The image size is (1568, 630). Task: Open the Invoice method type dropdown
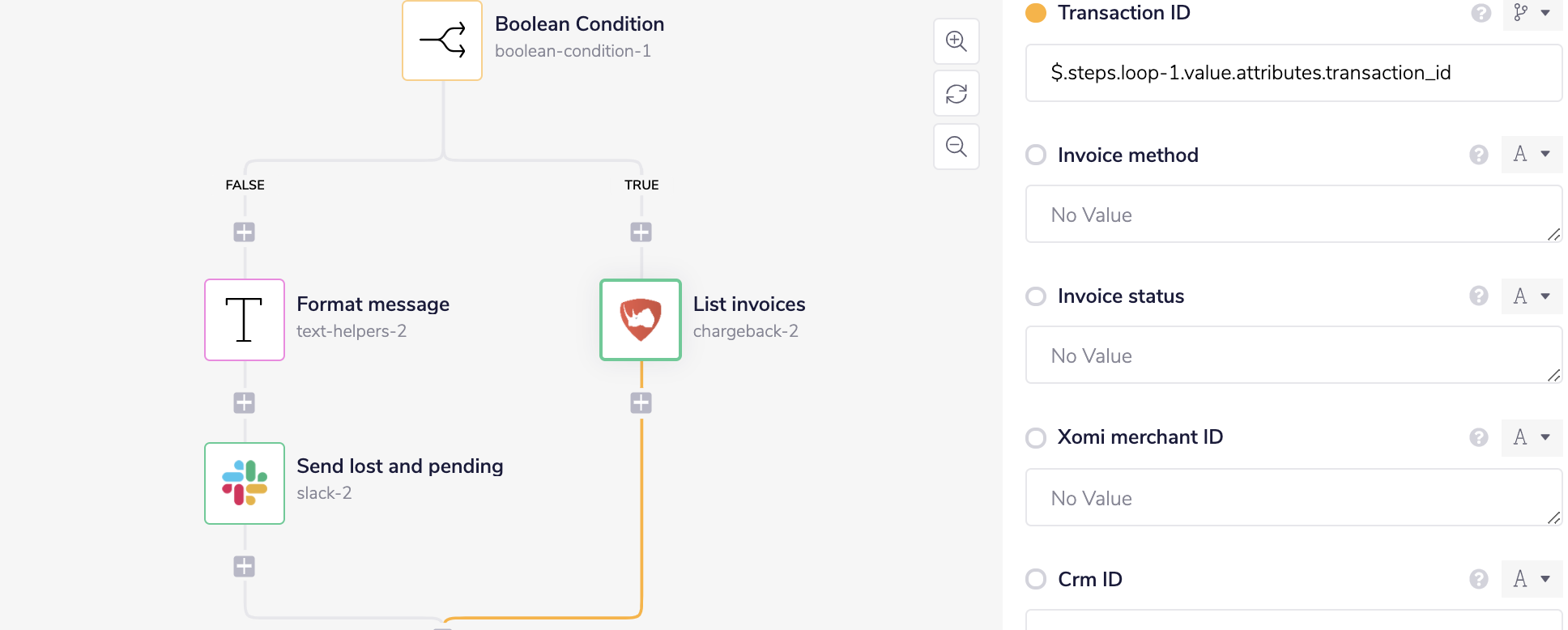pos(1532,154)
